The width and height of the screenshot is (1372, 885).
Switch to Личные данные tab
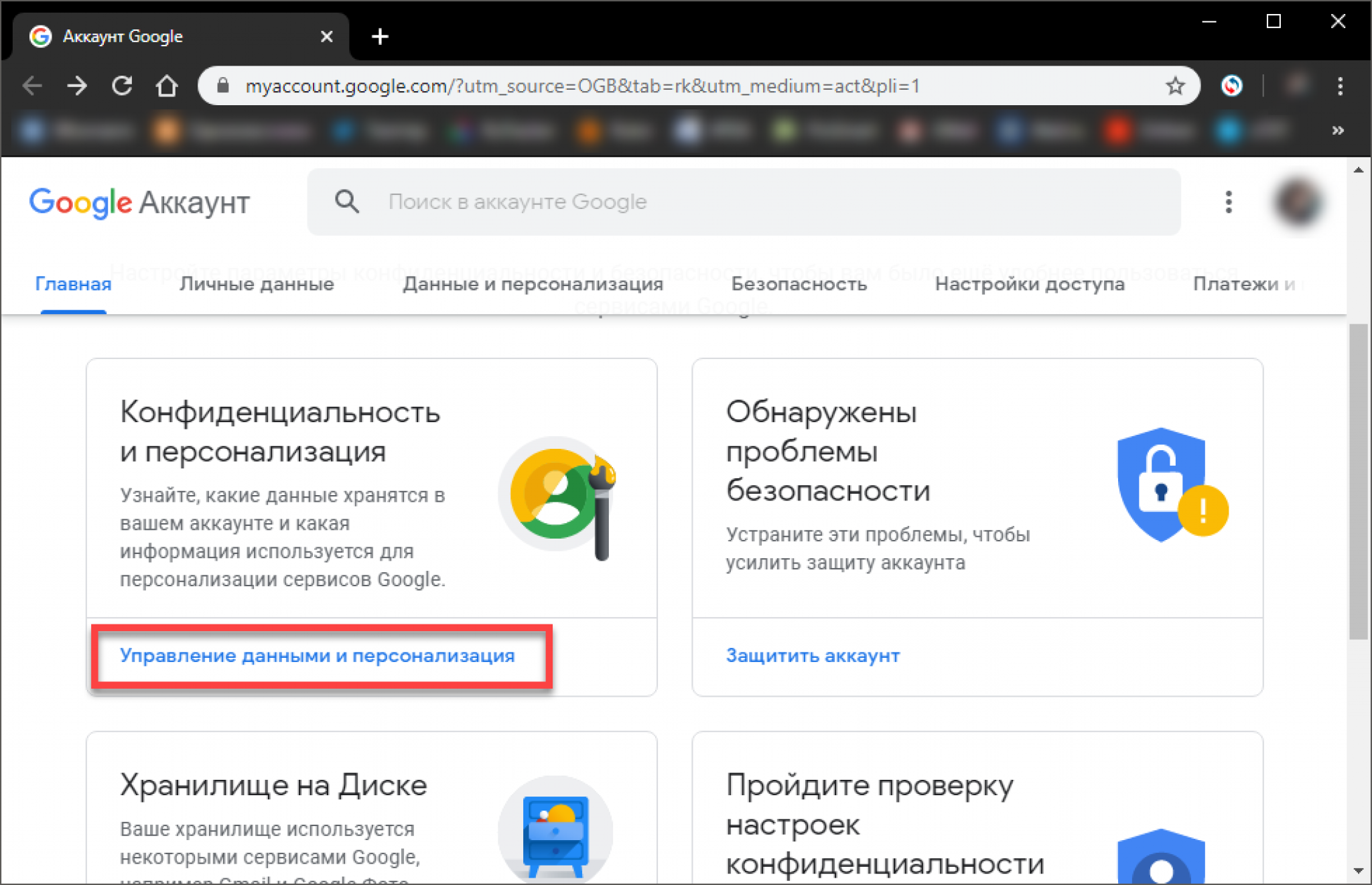257,284
